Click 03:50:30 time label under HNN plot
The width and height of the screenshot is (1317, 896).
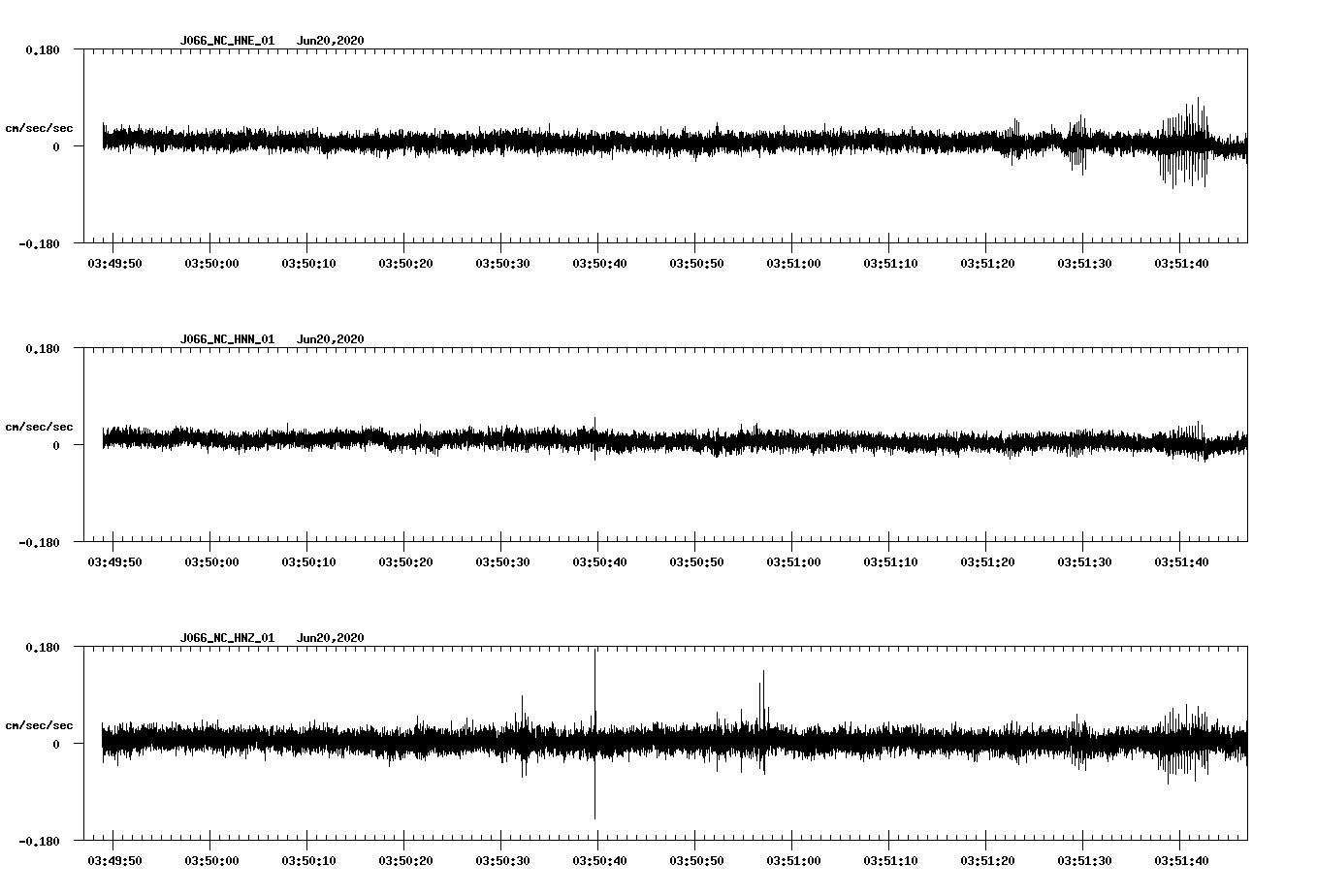[502, 561]
